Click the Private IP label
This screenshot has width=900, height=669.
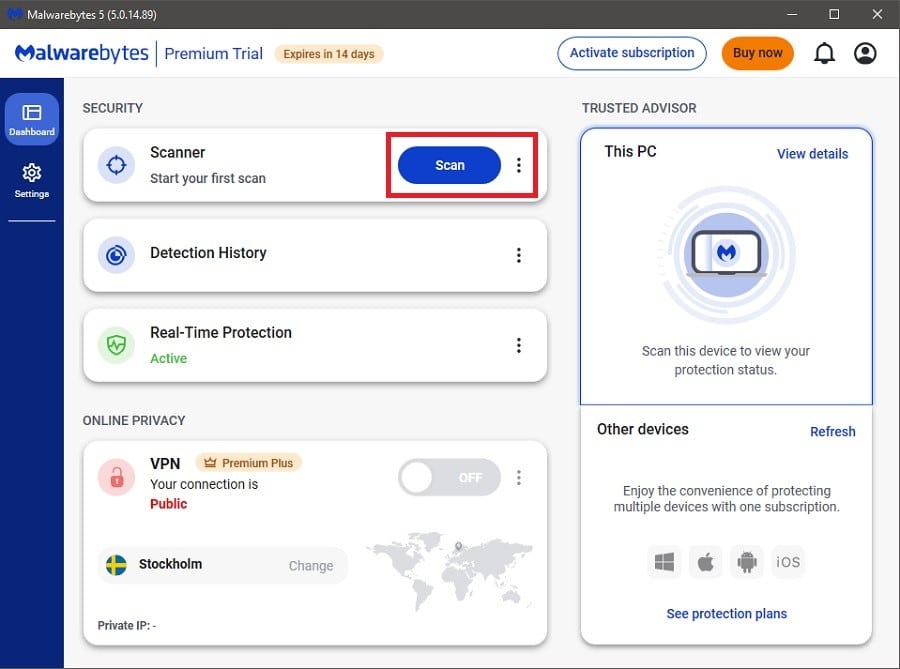pyautogui.click(x=126, y=625)
